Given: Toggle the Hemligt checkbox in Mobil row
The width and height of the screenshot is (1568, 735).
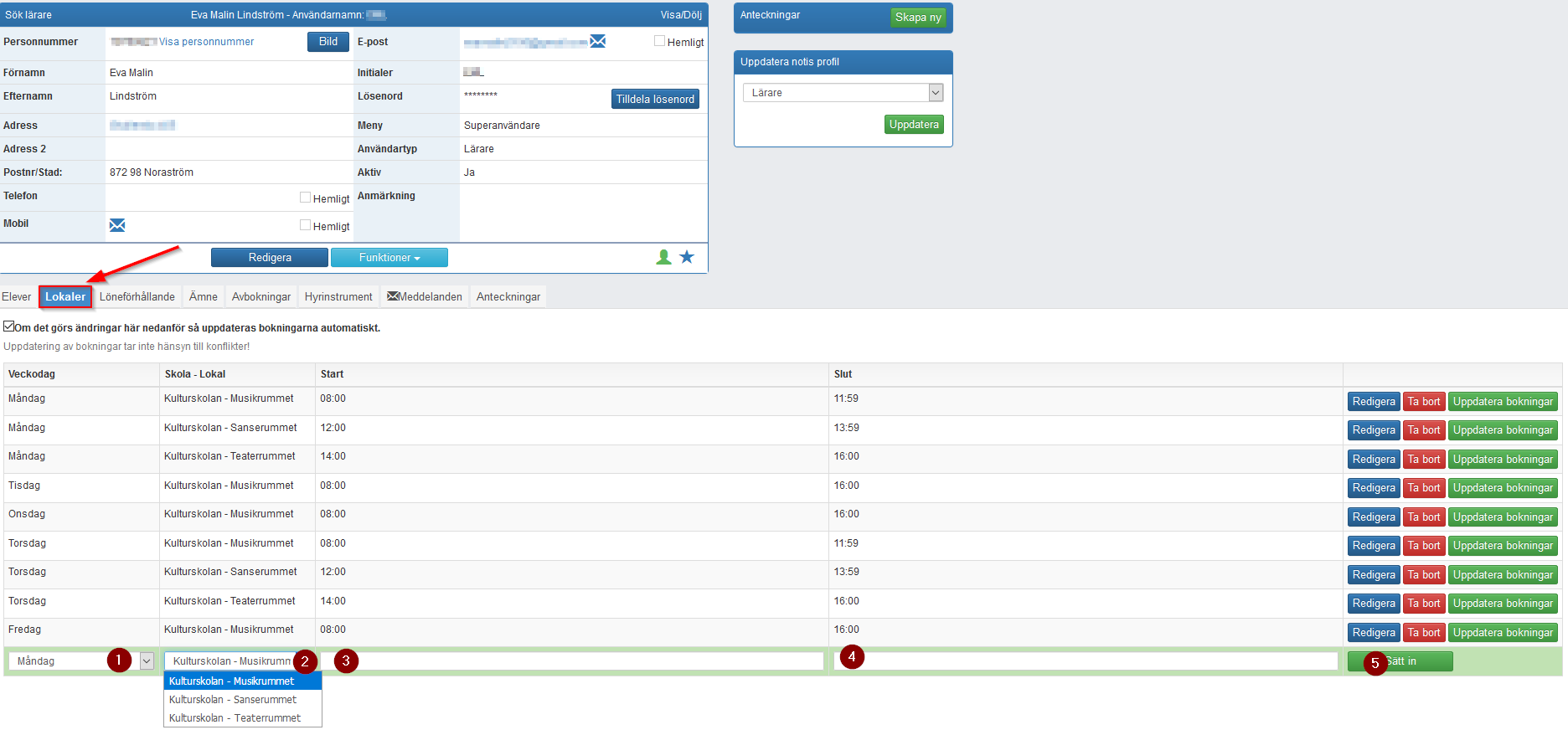Looking at the screenshot, I should (x=305, y=225).
